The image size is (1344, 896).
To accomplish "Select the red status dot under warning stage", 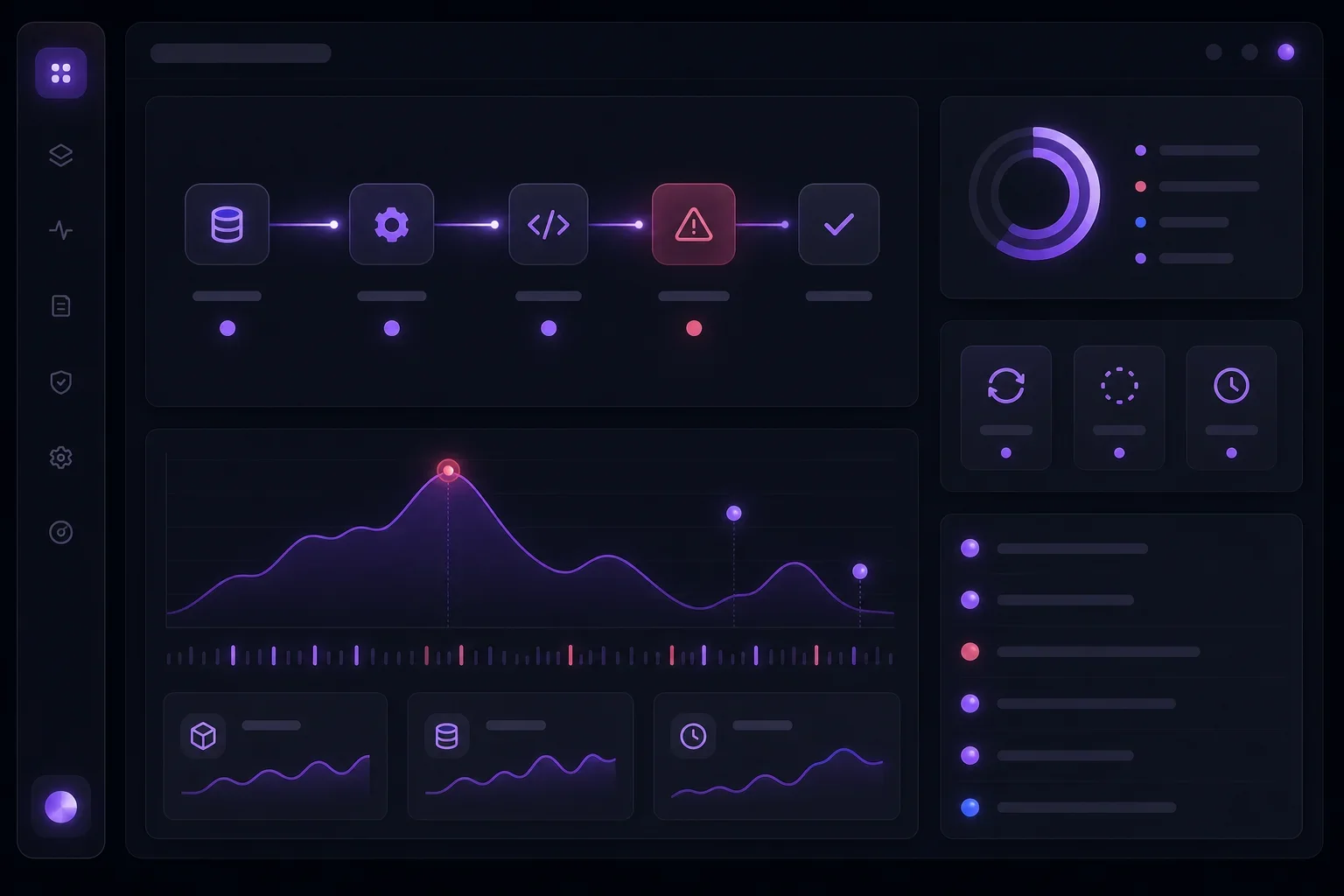I will click(694, 328).
